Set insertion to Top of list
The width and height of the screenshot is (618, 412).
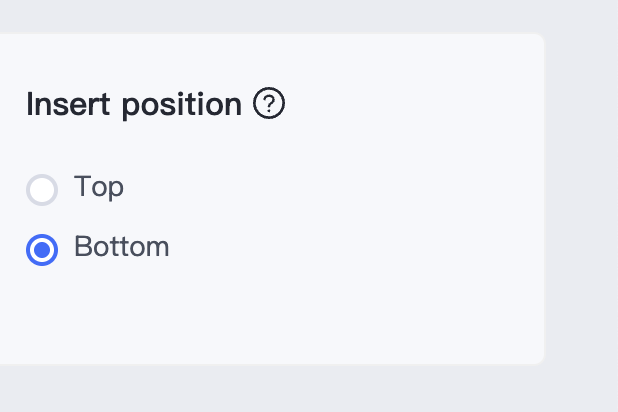coord(42,190)
